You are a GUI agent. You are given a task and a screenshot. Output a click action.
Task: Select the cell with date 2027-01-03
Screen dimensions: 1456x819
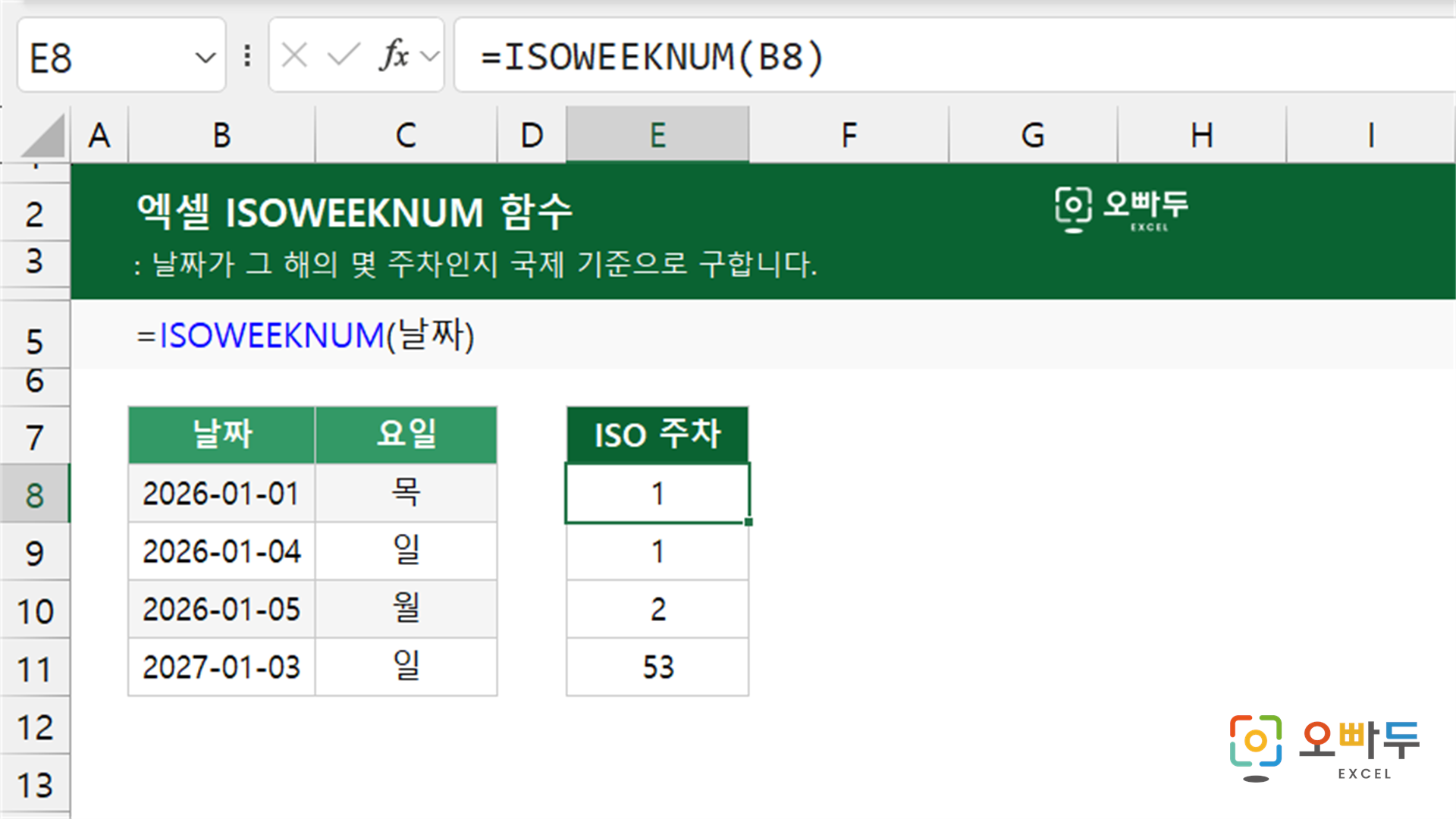tap(221, 667)
